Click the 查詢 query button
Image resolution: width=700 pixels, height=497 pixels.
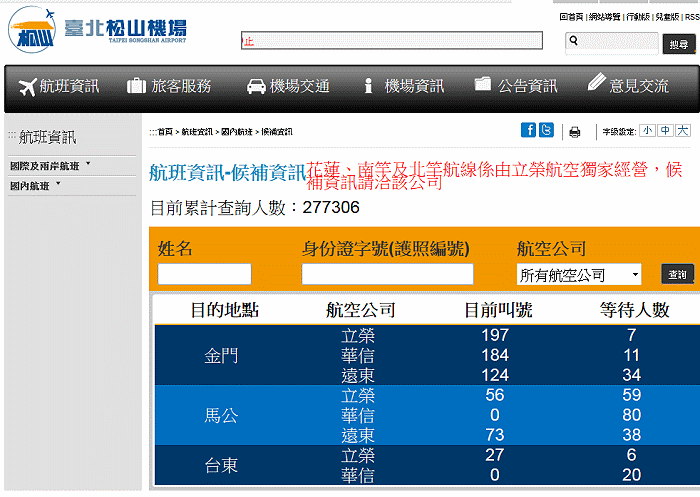[x=677, y=274]
